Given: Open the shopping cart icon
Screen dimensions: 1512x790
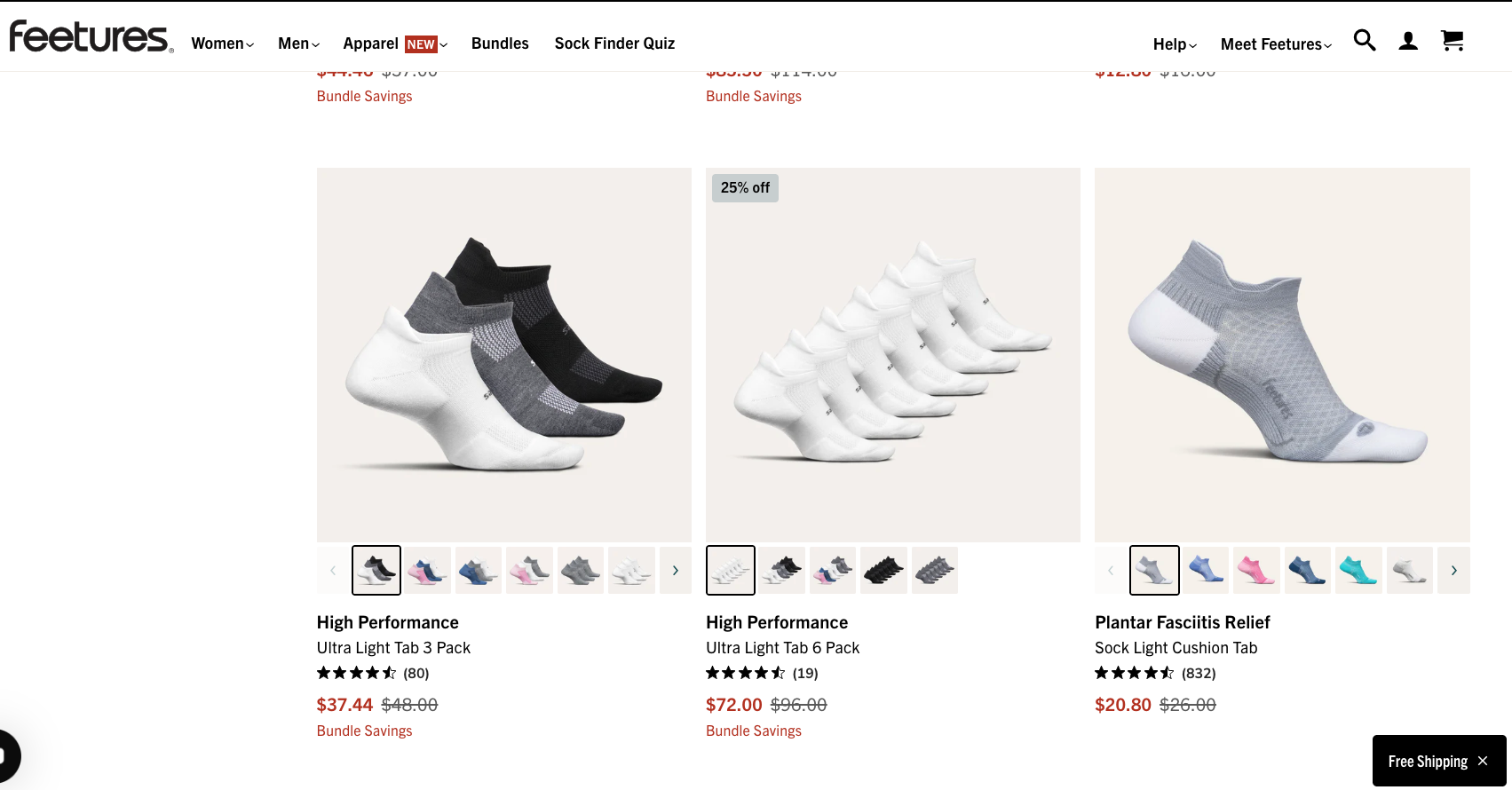Looking at the screenshot, I should point(1453,41).
